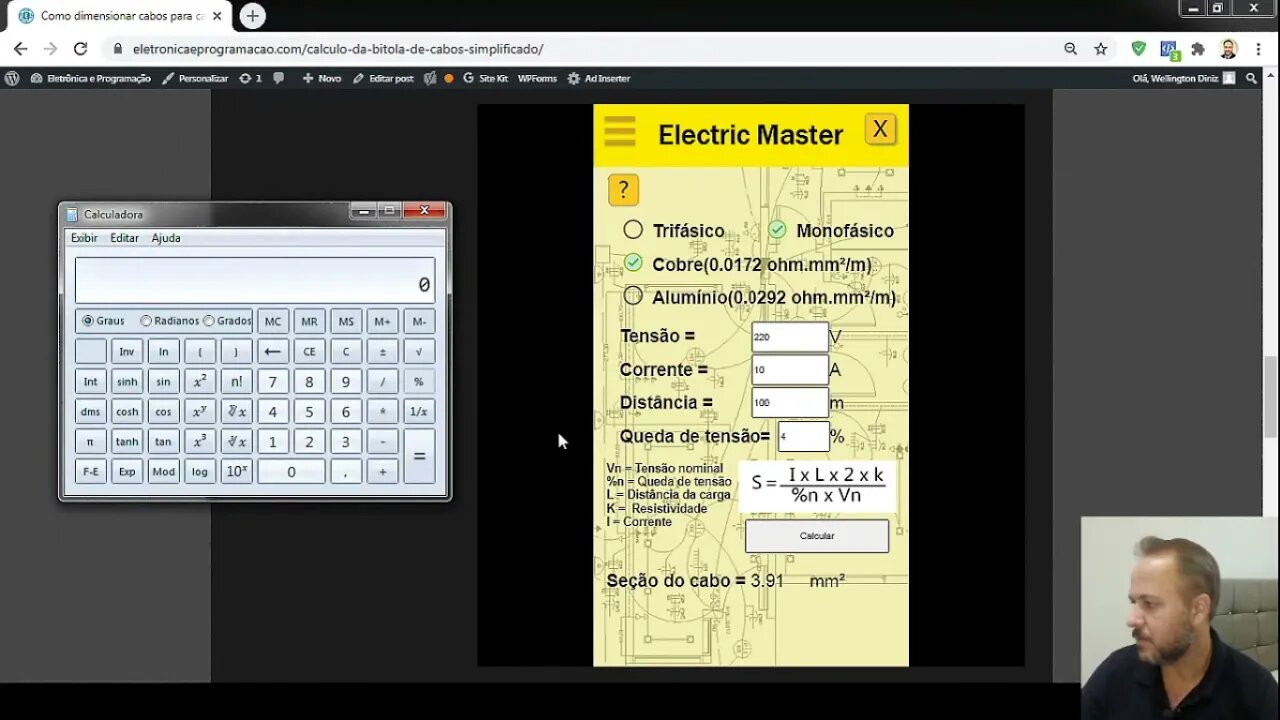This screenshot has width=1280, height=720.
Task: Open the calculator Ajuda menu
Action: coord(166,238)
